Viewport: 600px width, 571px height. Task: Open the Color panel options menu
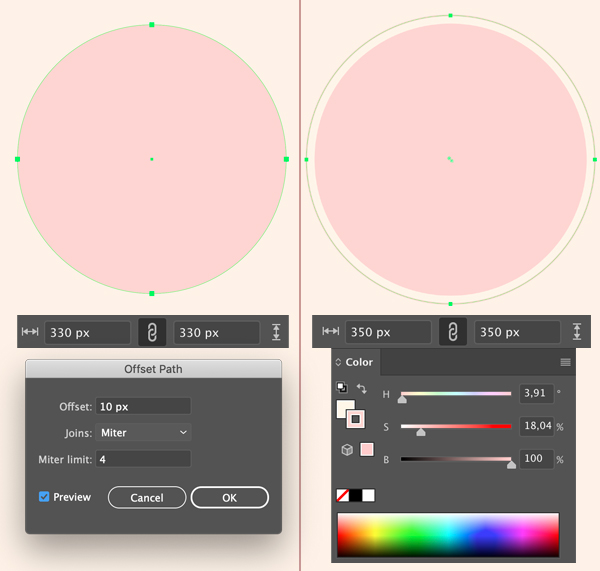565,362
